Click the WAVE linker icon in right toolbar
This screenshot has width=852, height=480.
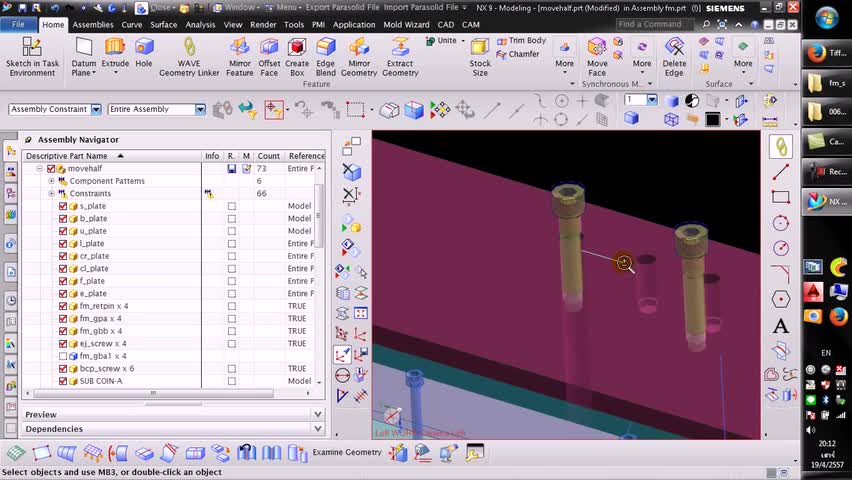(x=781, y=146)
